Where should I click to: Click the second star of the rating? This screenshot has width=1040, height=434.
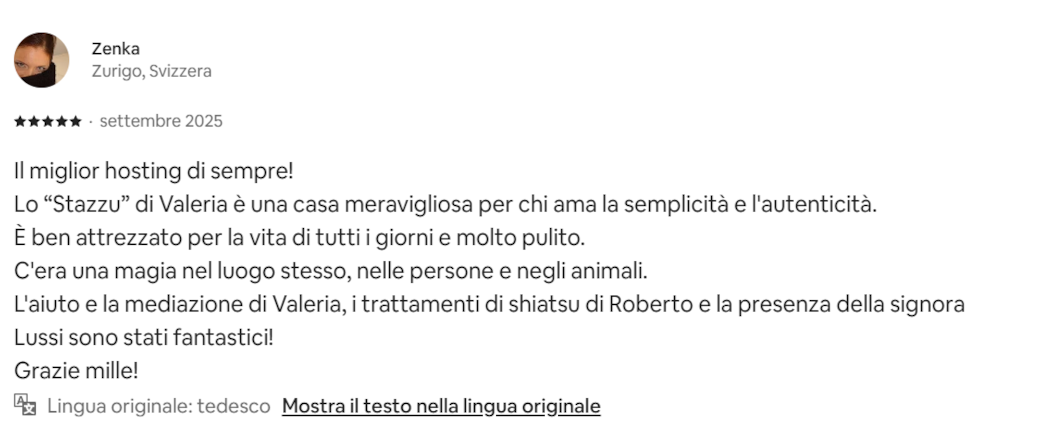[34, 122]
